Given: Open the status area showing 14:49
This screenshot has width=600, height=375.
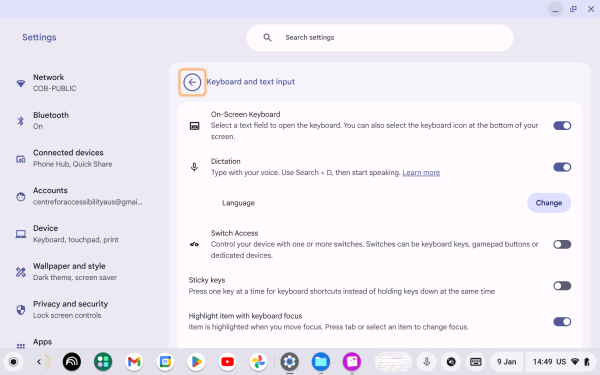Looking at the screenshot, I should point(560,362).
